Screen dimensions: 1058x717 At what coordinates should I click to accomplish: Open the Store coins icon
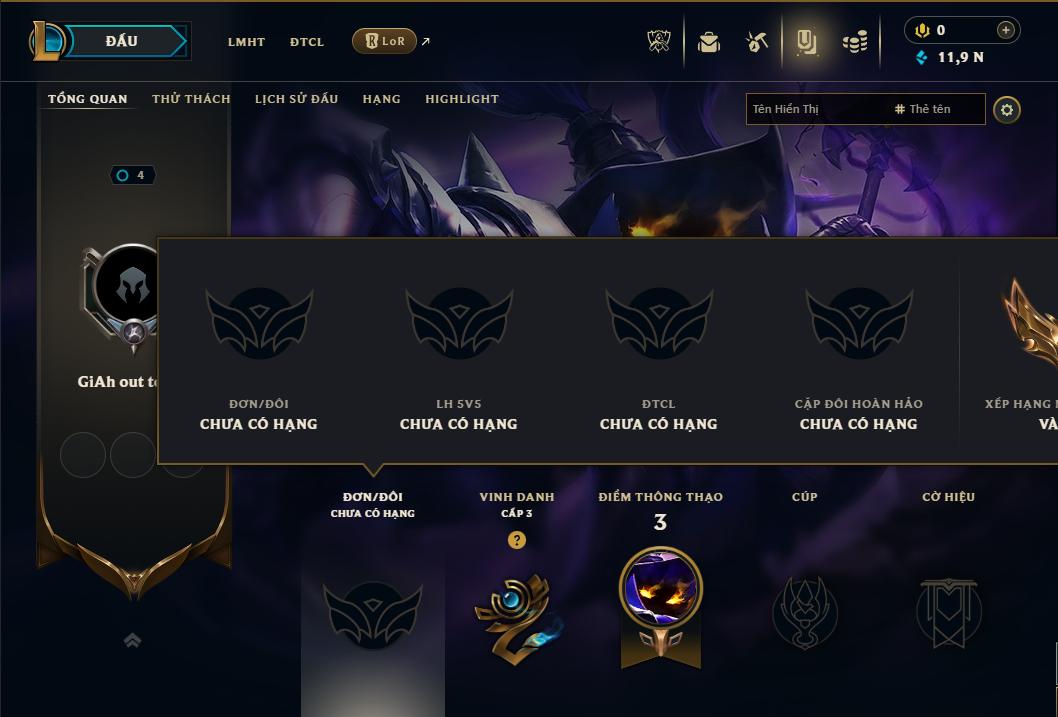click(x=855, y=42)
